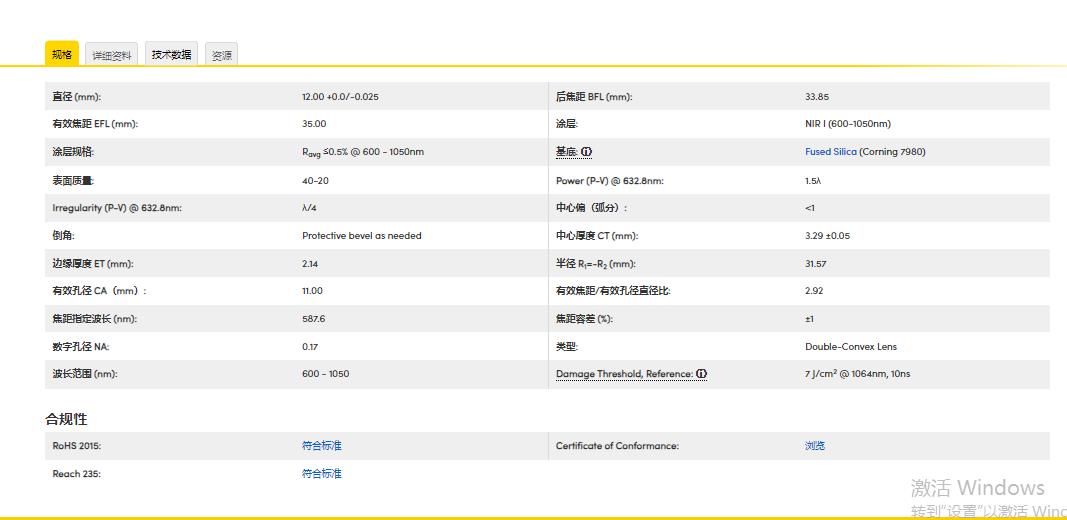Click the BFL value 33.85

point(816,97)
